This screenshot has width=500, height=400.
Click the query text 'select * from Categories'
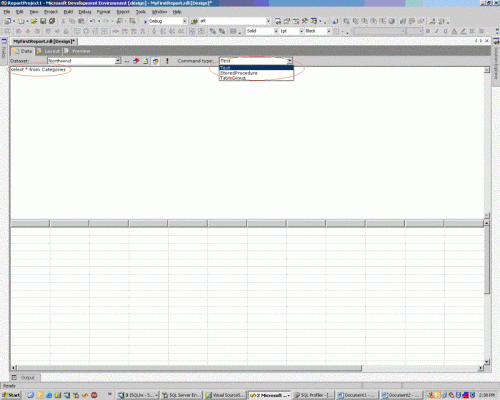pyautogui.click(x=38, y=69)
